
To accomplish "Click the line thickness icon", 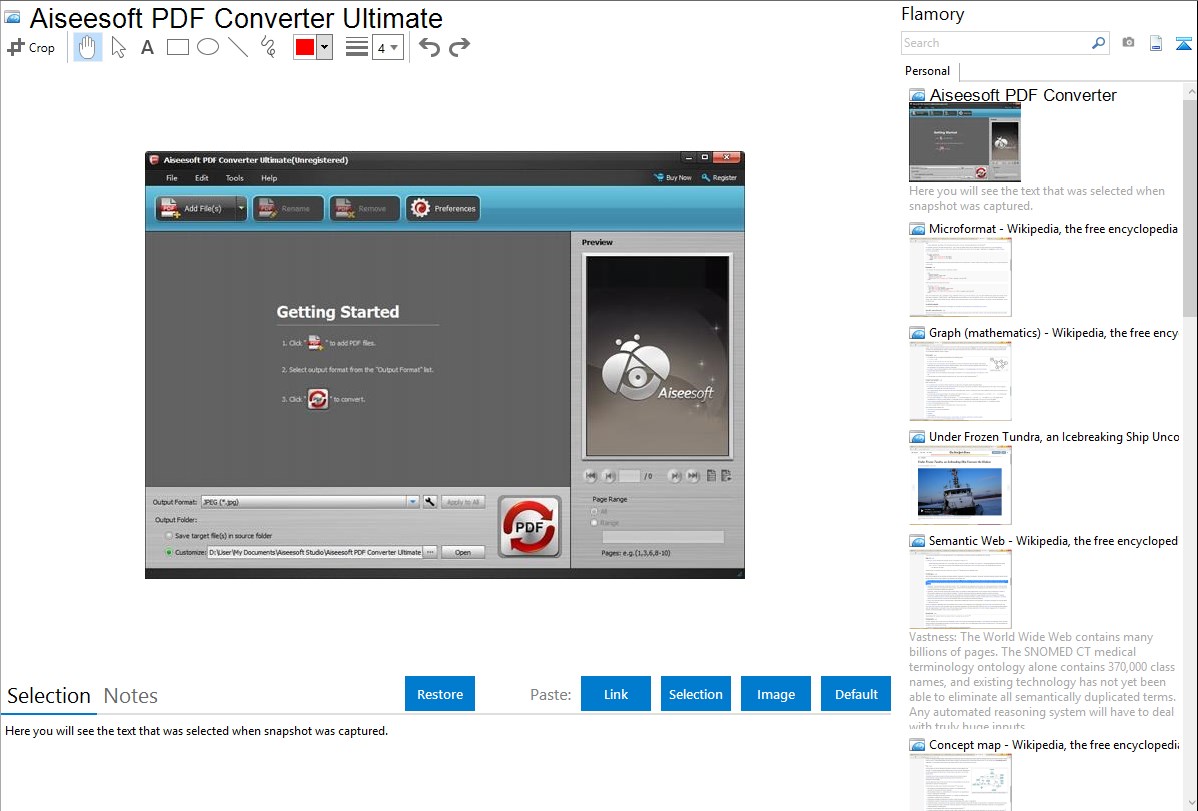I will coord(357,47).
